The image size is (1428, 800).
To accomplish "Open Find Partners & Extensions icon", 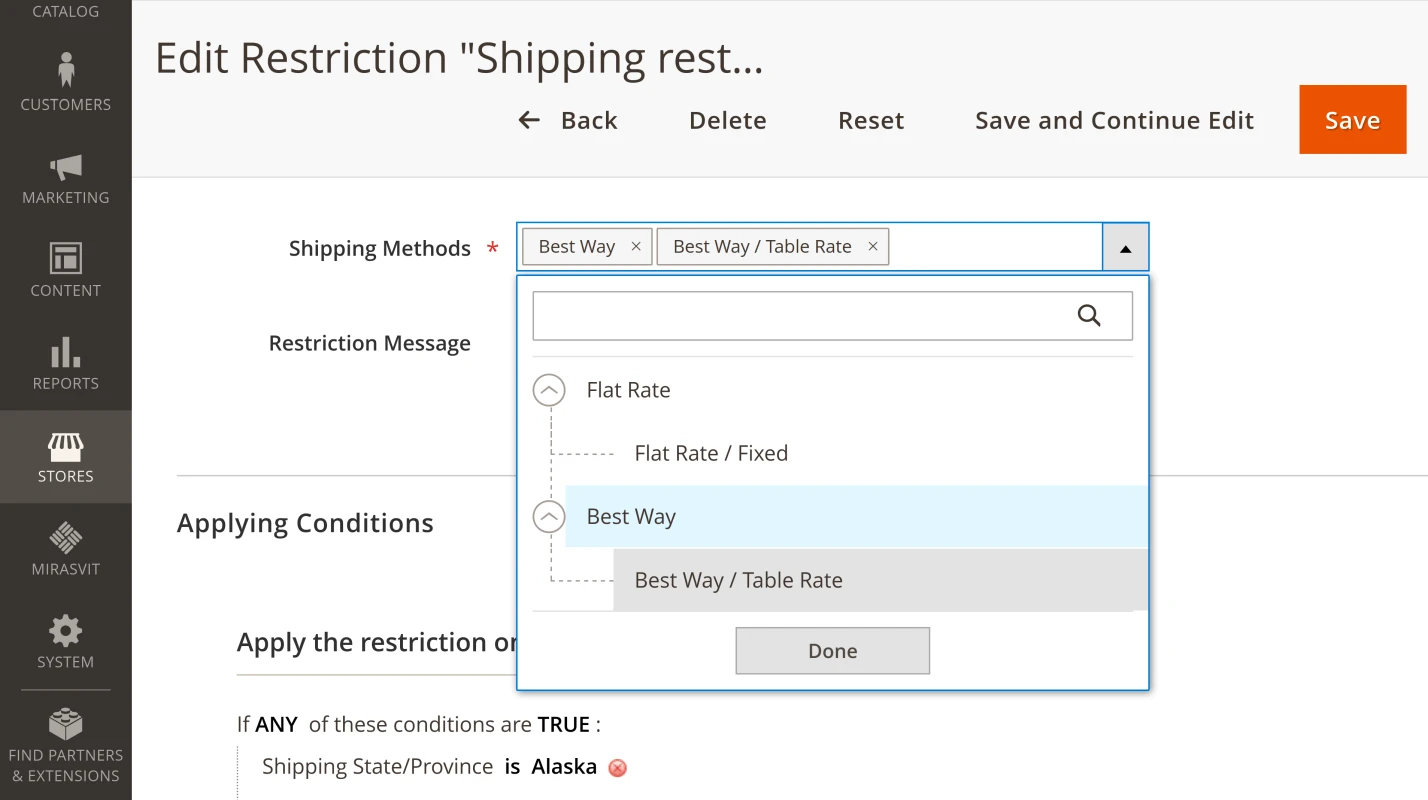I will click(x=65, y=722).
